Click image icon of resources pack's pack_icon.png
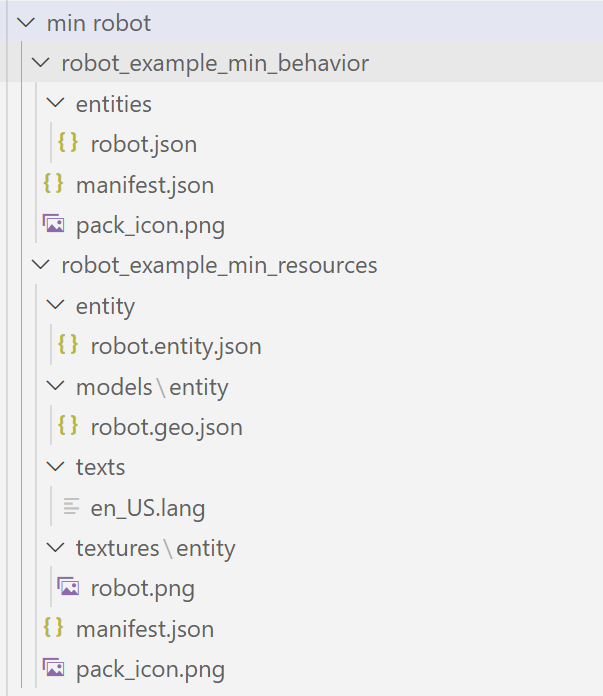Image resolution: width=603 pixels, height=696 pixels. [53, 668]
